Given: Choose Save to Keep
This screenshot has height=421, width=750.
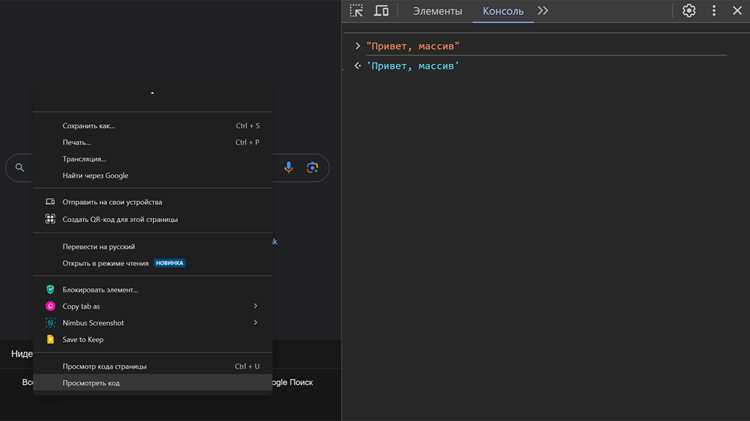Looking at the screenshot, I should (x=153, y=340).
